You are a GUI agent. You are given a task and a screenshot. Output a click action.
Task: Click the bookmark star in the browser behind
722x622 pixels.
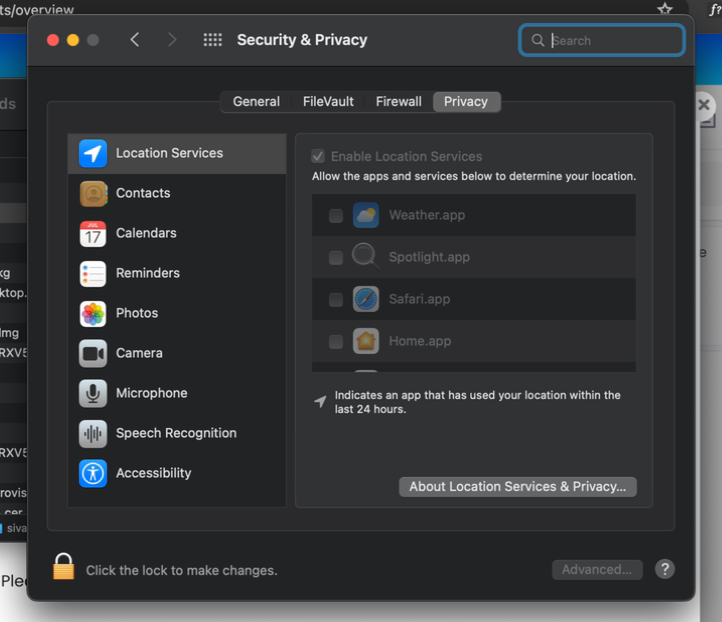click(x=665, y=8)
